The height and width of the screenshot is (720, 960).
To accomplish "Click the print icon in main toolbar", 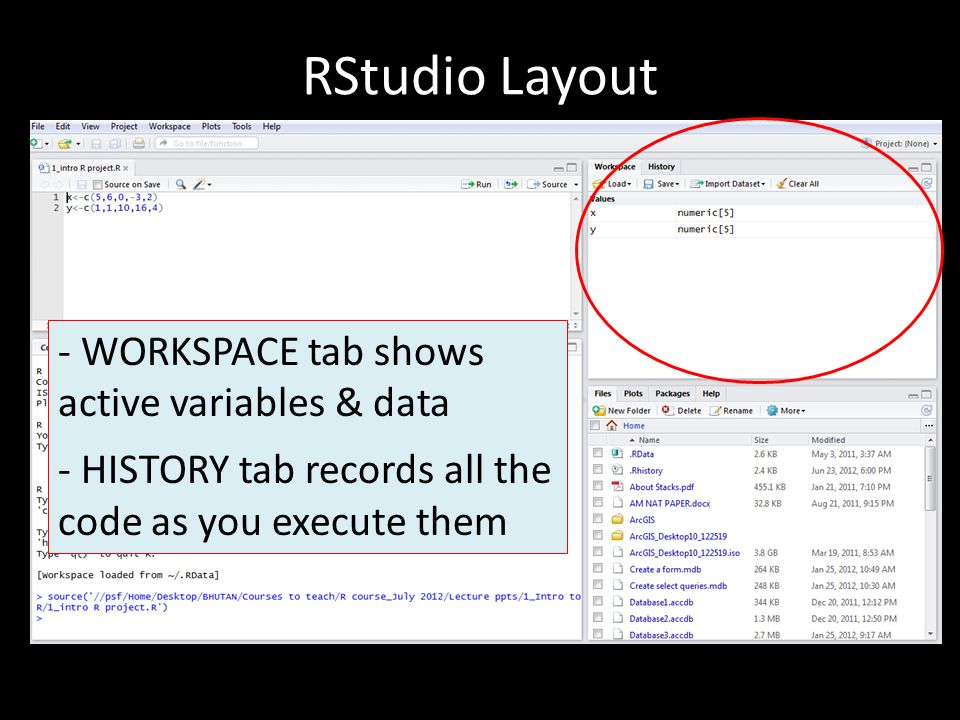I will [139, 144].
